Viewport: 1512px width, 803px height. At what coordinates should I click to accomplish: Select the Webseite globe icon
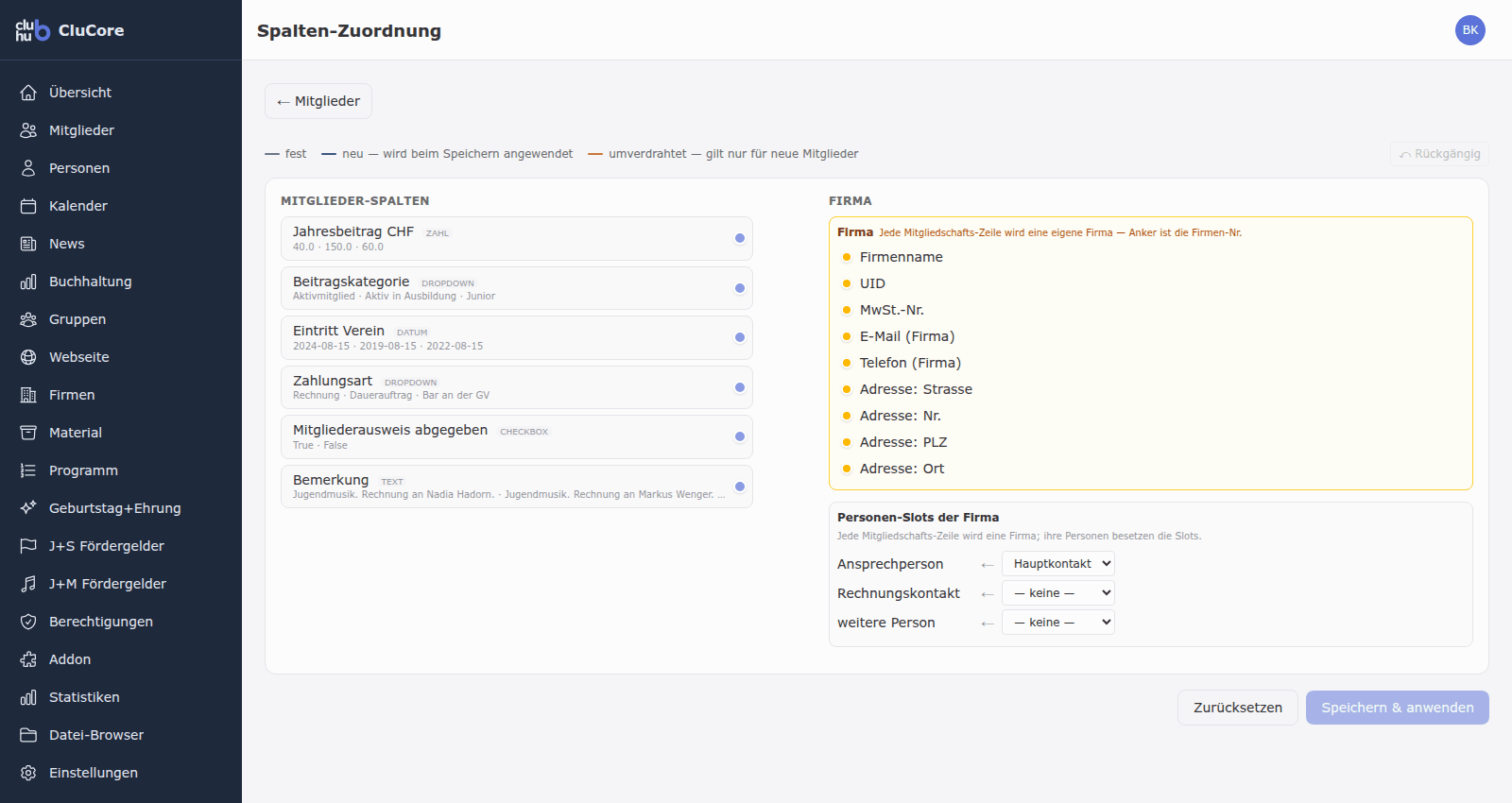tap(28, 357)
